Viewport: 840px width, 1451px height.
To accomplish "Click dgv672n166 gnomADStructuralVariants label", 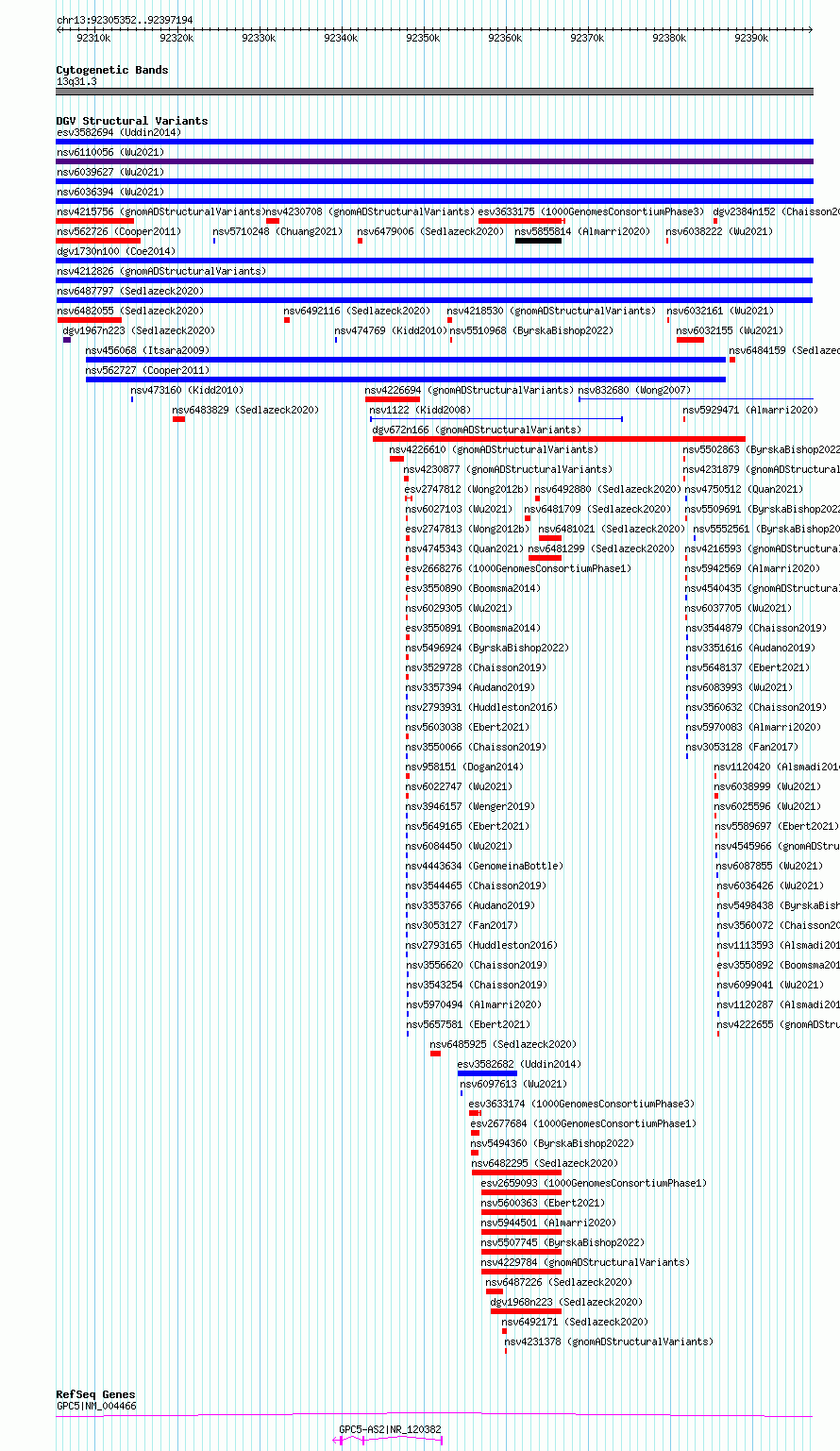I will 477,430.
